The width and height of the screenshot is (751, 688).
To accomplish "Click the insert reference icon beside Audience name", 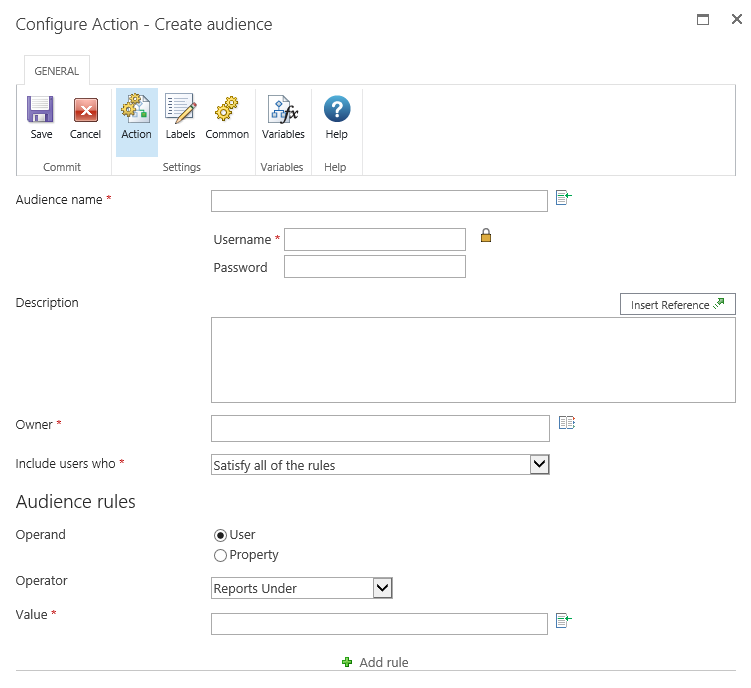I will click(x=563, y=199).
